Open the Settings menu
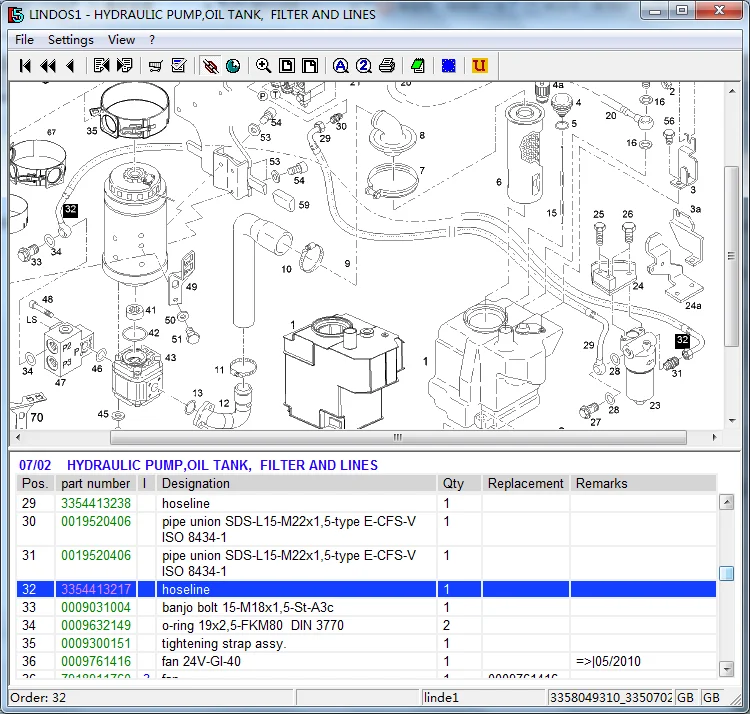 point(70,40)
